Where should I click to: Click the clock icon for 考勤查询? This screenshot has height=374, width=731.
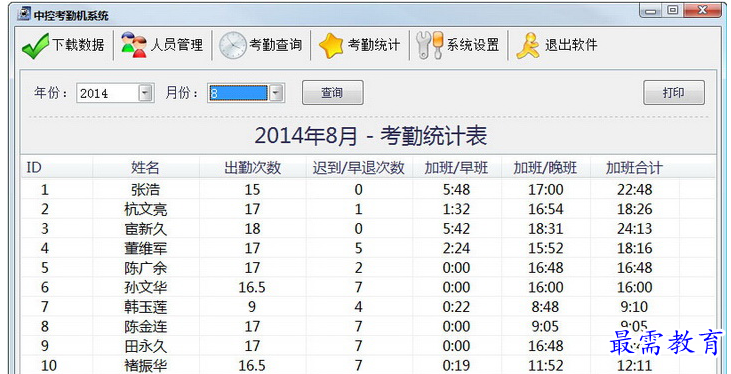click(233, 45)
